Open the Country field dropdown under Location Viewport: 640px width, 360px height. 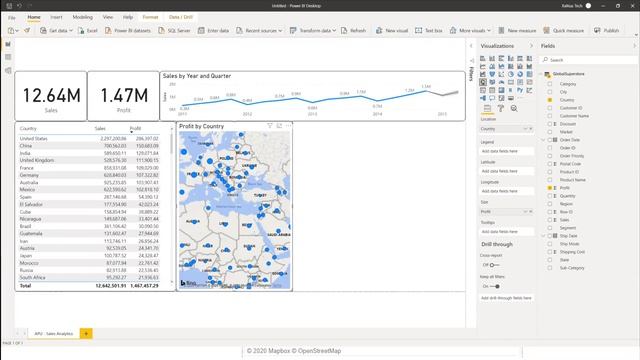pyautogui.click(x=525, y=129)
